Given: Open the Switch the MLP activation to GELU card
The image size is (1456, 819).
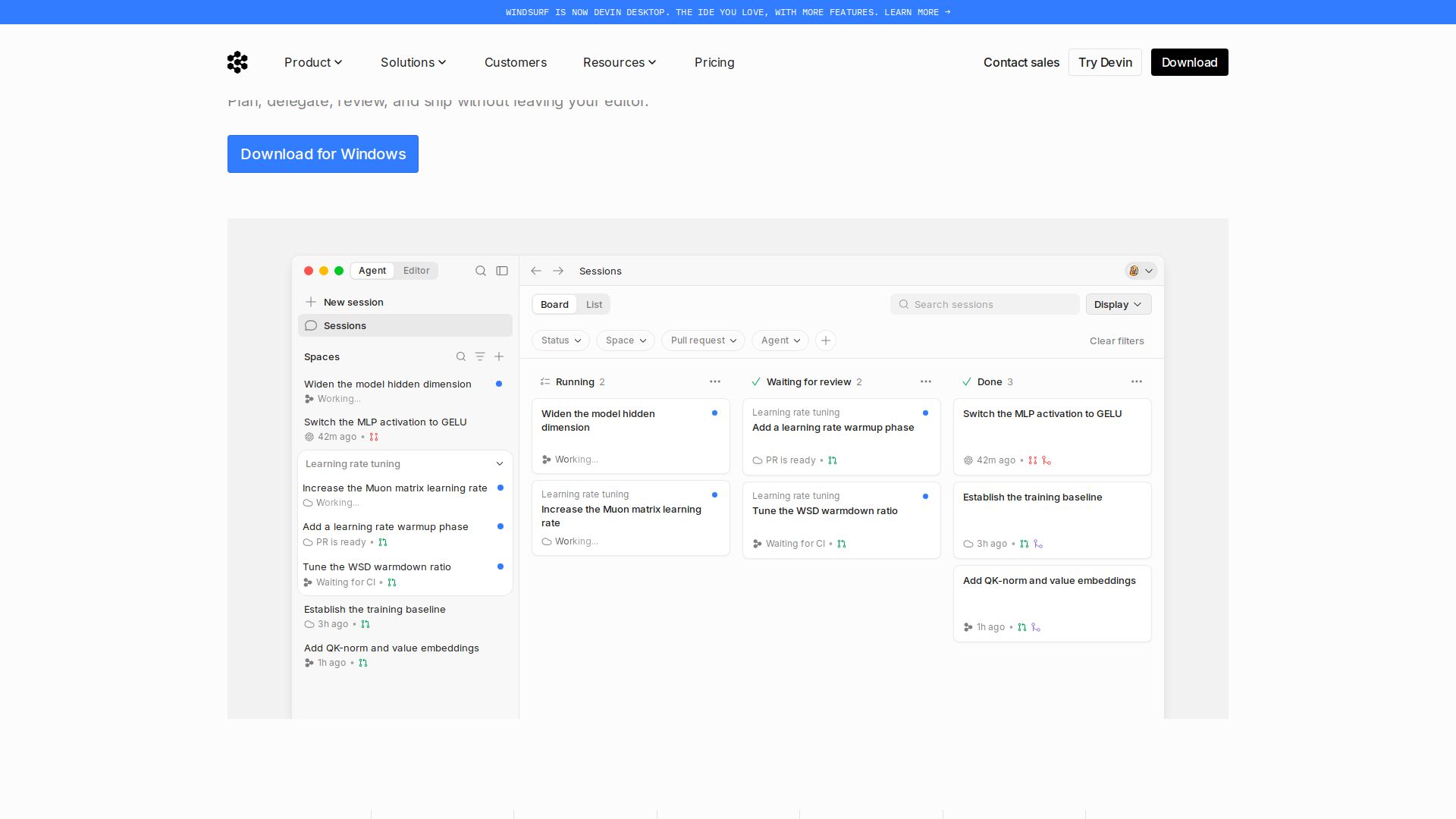Looking at the screenshot, I should [x=1053, y=437].
